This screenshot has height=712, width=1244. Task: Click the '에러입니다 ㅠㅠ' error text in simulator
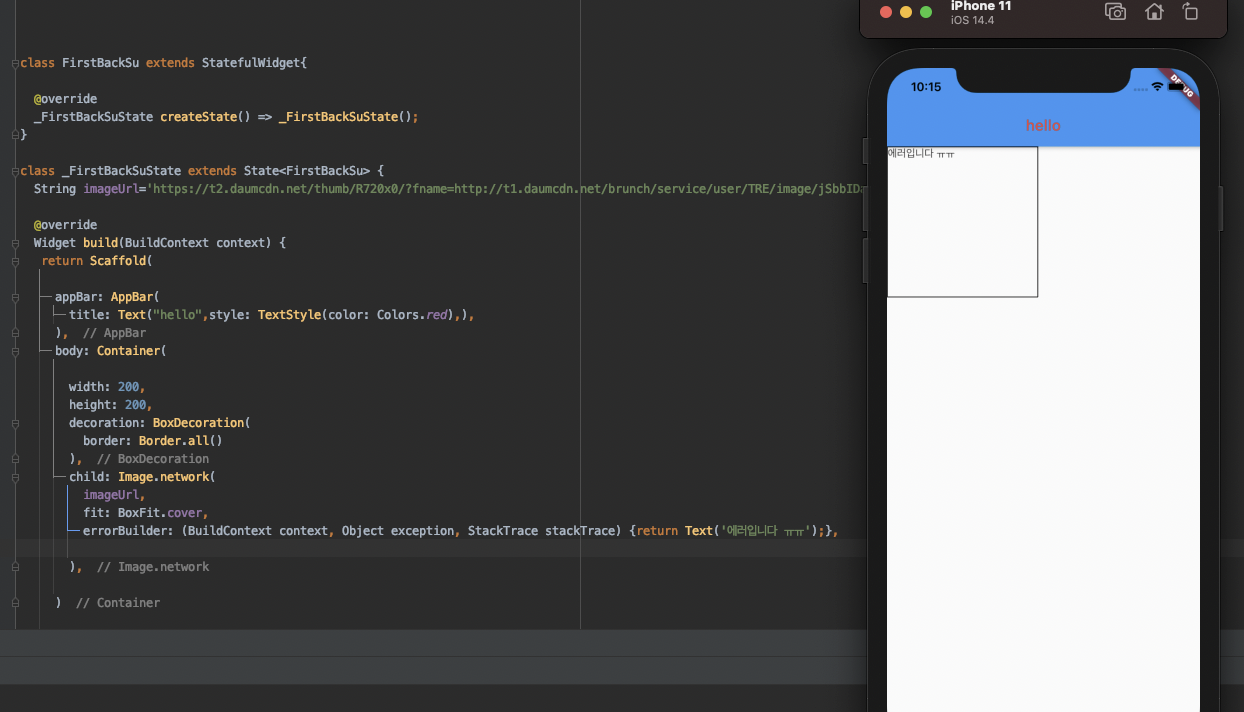(921, 153)
